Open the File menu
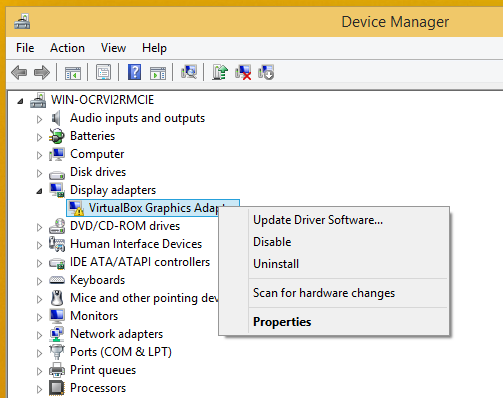 [25, 48]
